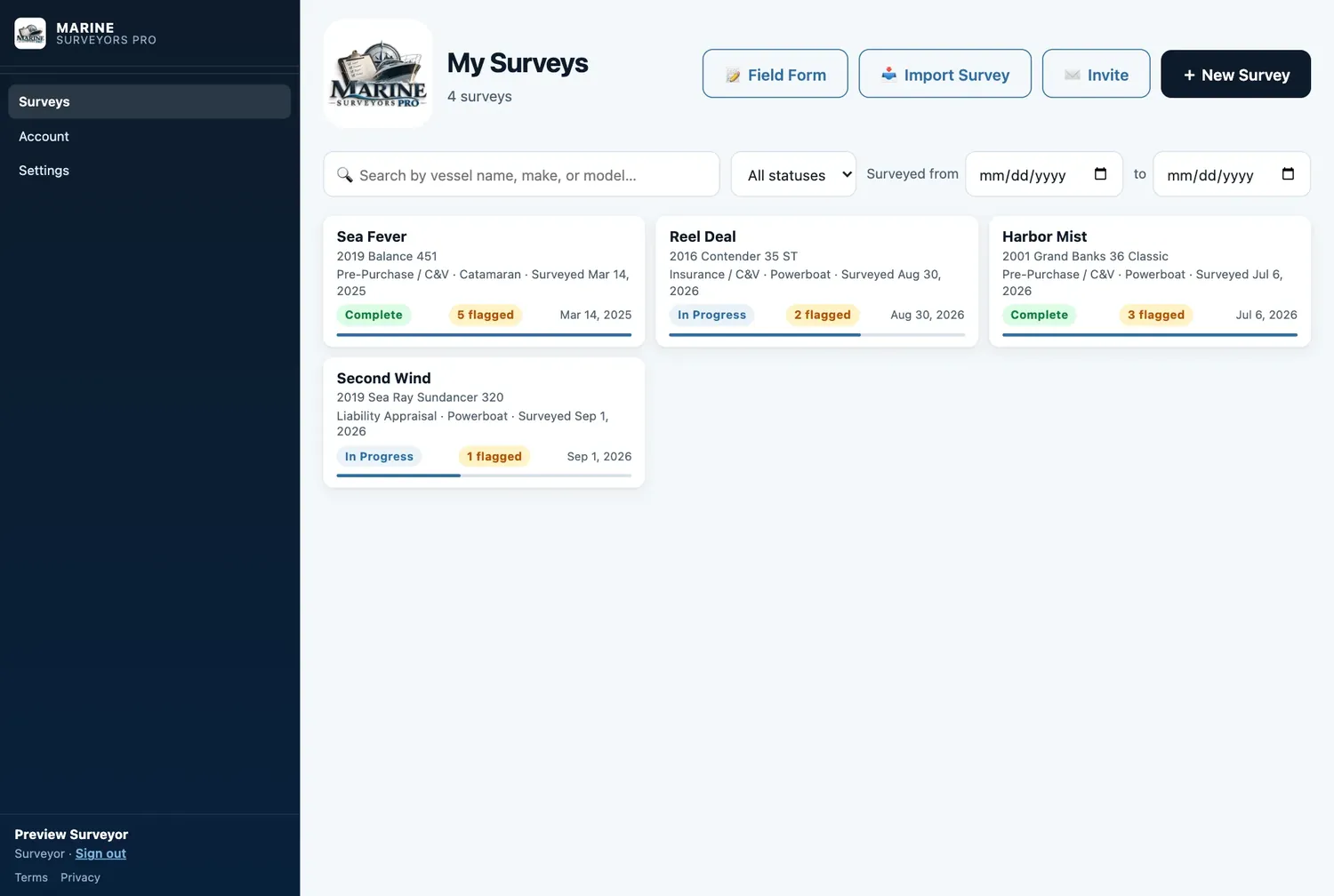The width and height of the screenshot is (1334, 896).
Task: Open the Reel Deal survey title
Action: coord(703,236)
